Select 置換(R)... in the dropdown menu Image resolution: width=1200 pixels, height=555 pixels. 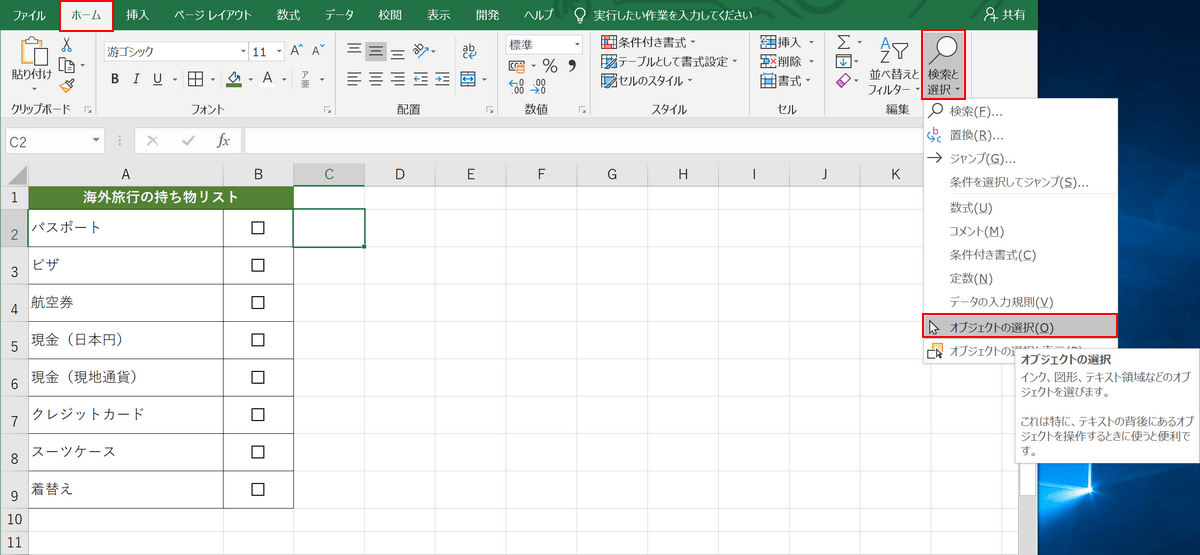[976, 135]
